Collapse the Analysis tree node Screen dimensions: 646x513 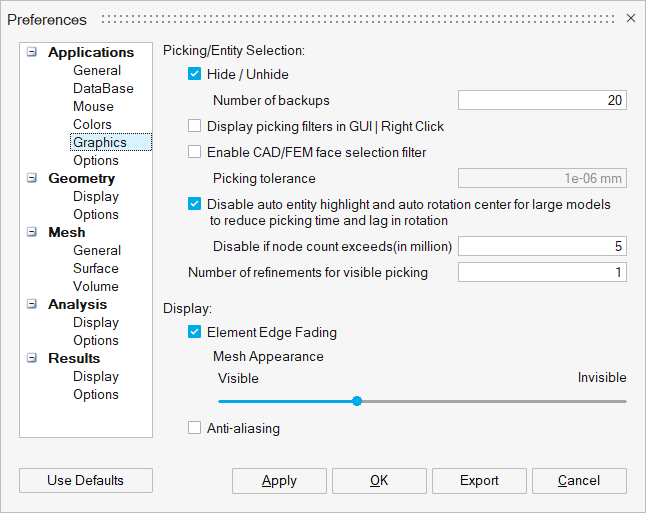(32, 304)
